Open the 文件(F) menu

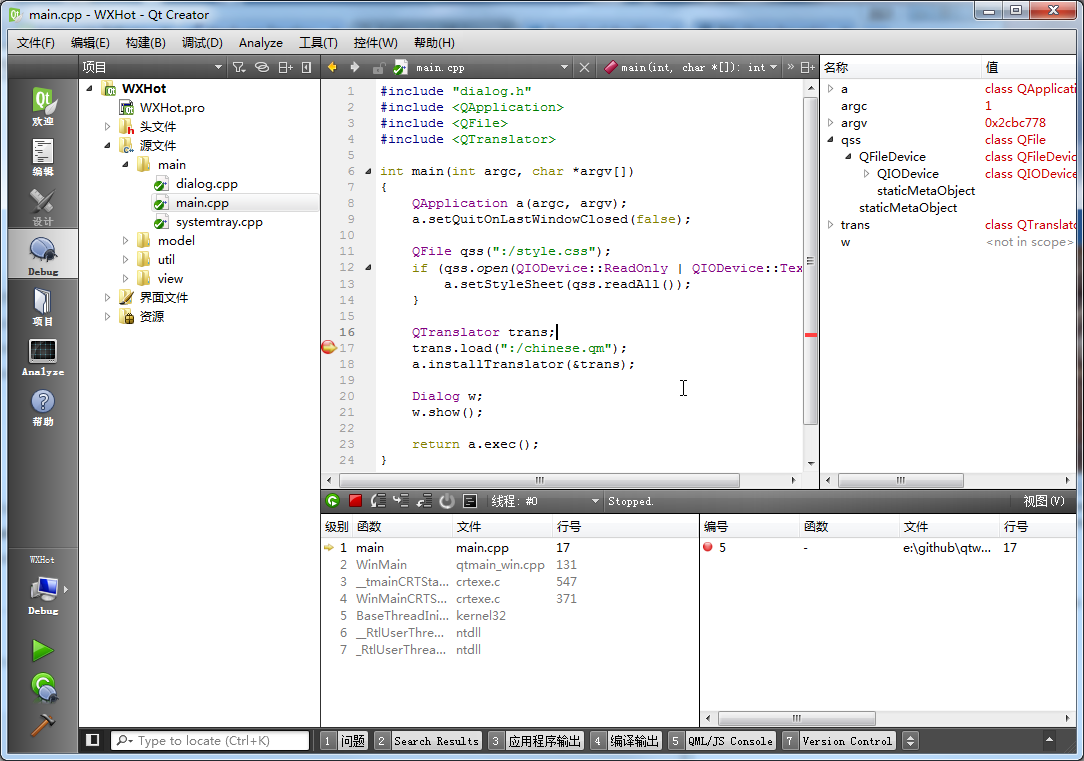coord(35,43)
